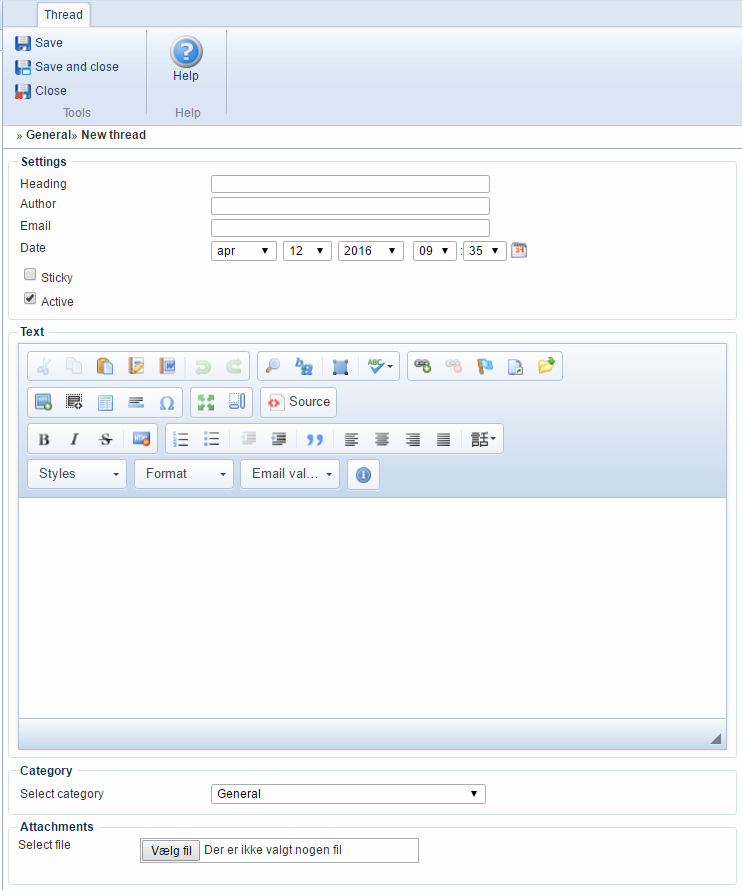Expand the Format dropdown

184,474
